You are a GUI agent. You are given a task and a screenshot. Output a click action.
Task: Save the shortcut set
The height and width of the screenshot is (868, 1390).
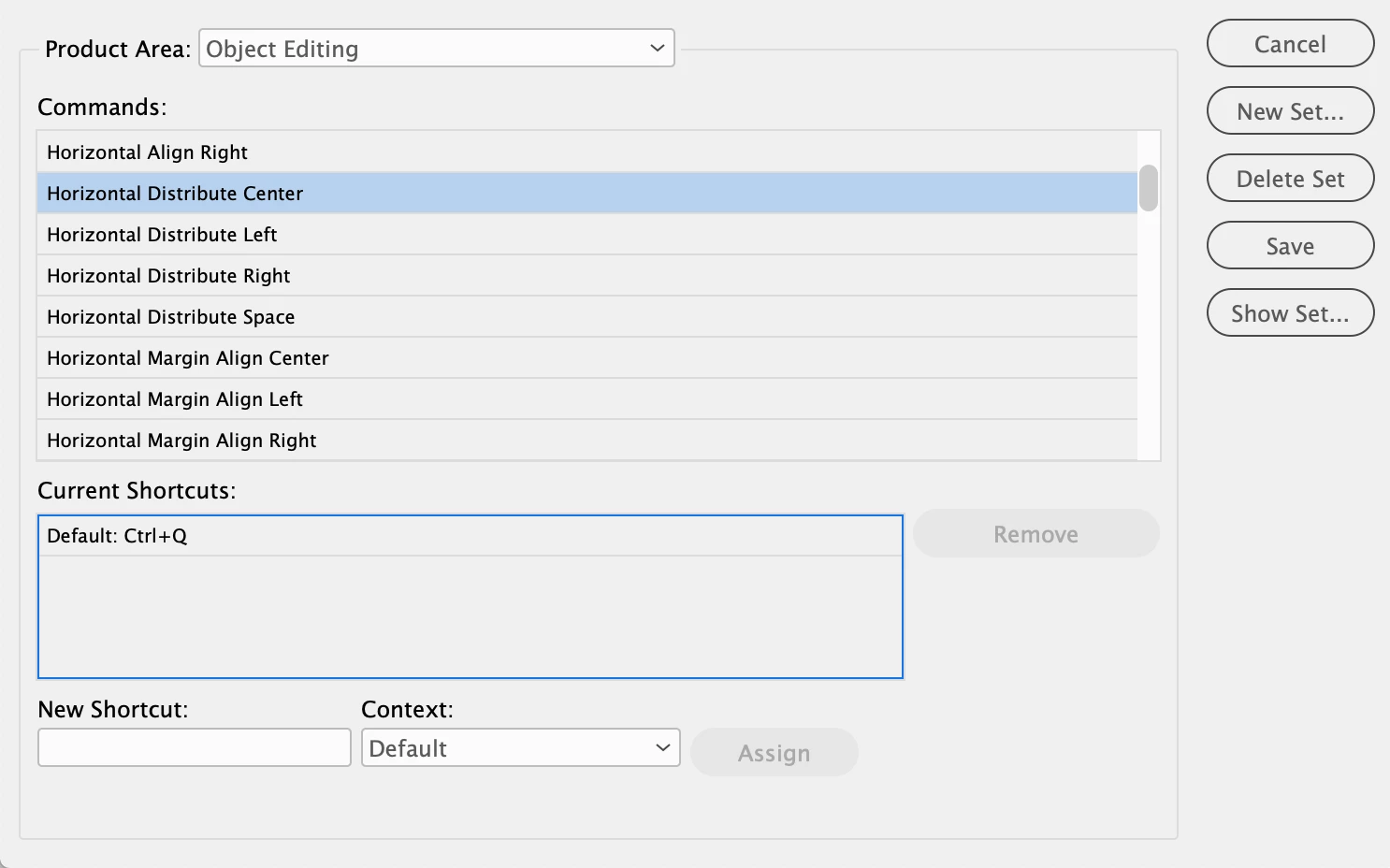click(1290, 246)
